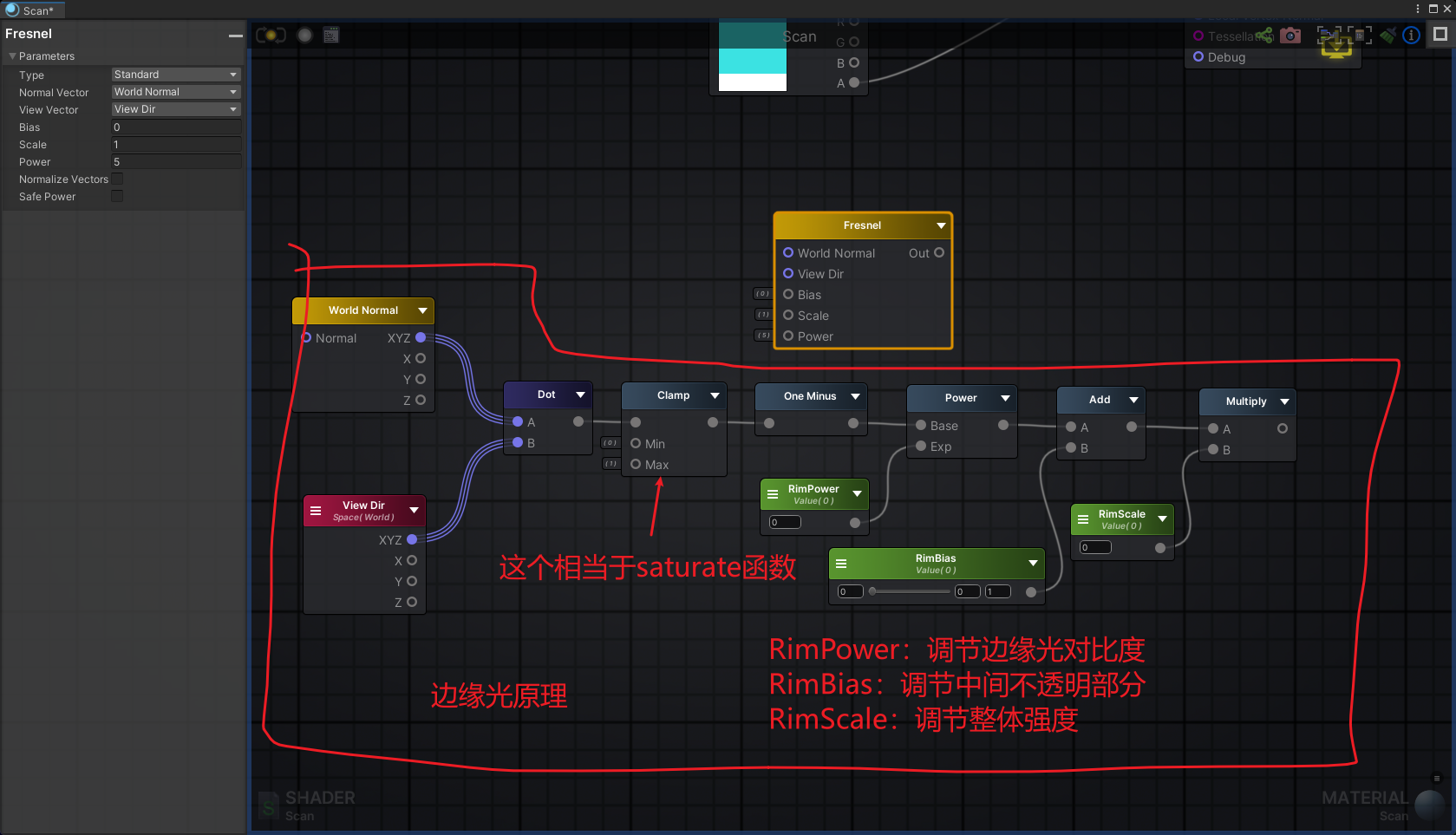The width and height of the screenshot is (1456, 835).
Task: Click the Power node Exp port
Action: 921,446
